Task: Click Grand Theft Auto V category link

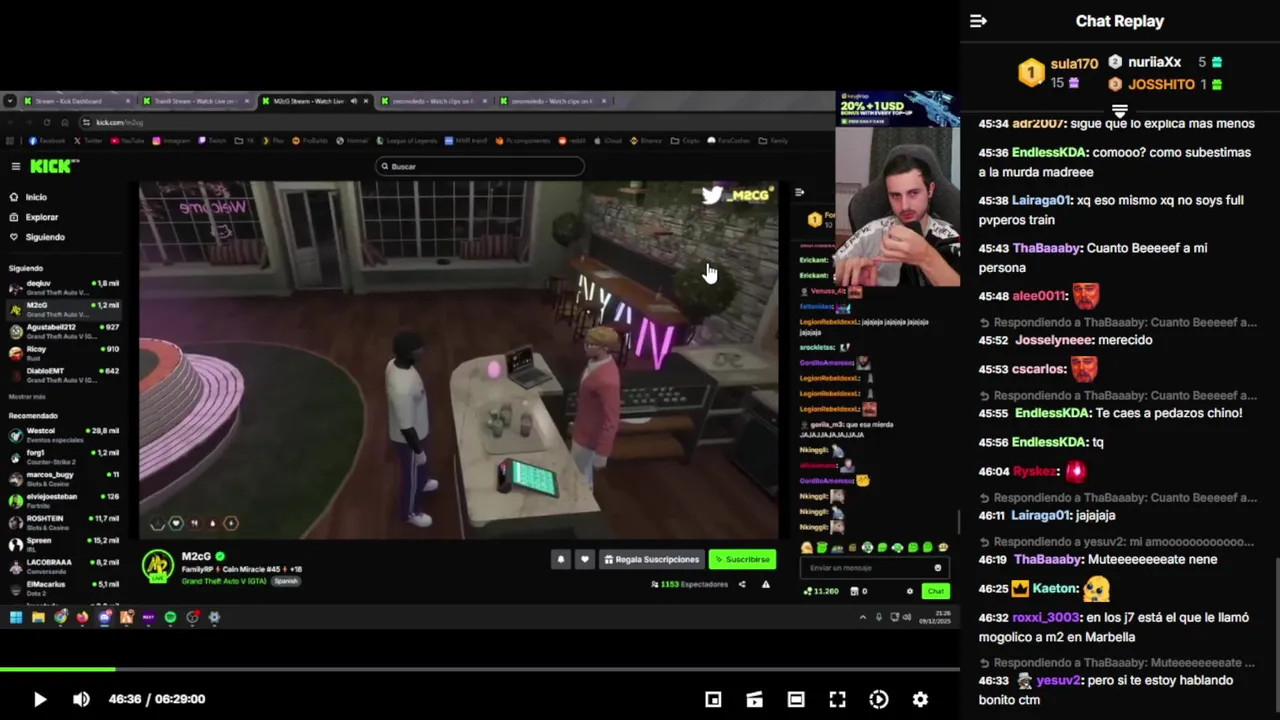Action: (224, 581)
